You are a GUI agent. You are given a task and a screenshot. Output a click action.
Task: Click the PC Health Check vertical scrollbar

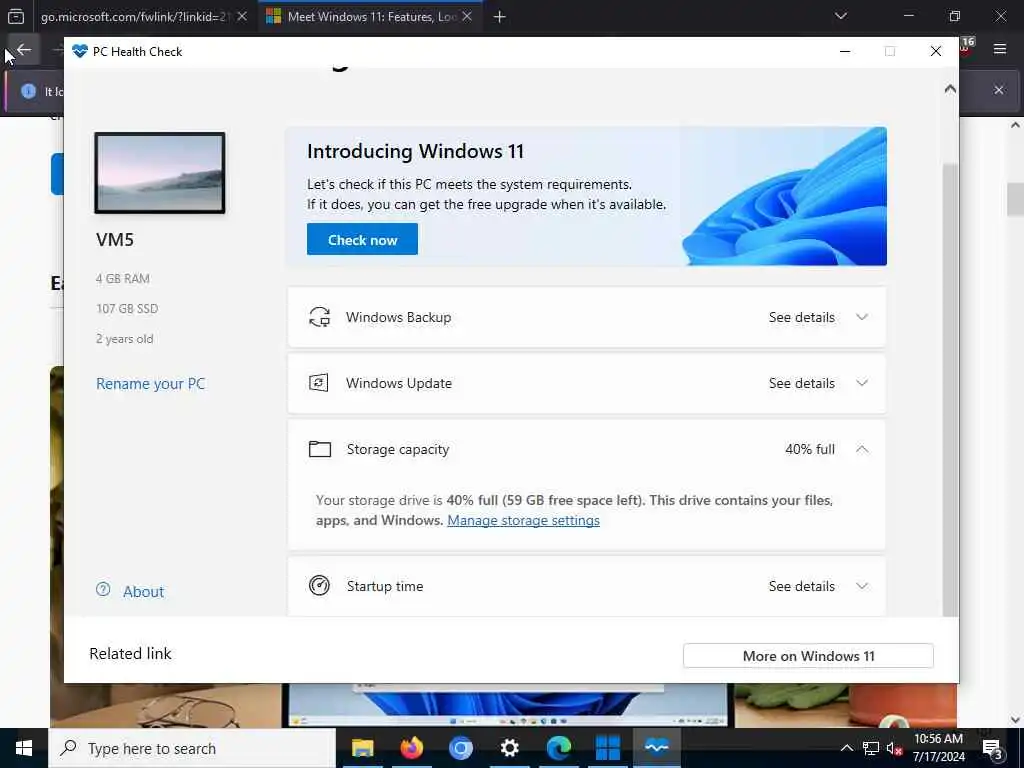(950, 389)
